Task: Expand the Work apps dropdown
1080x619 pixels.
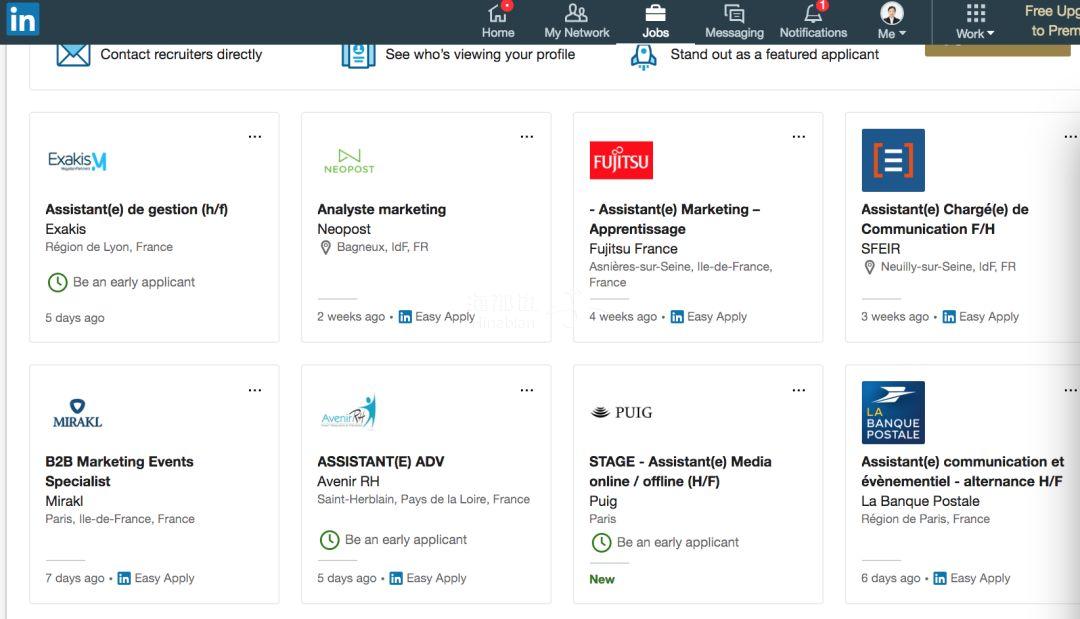Action: tap(975, 21)
